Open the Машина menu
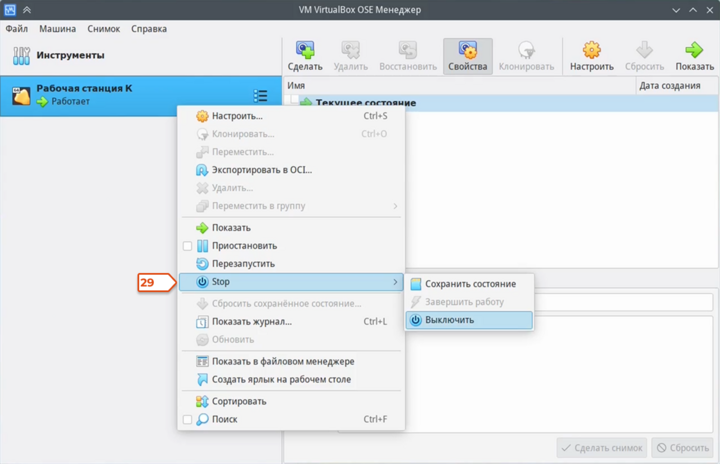Image resolution: width=720 pixels, height=464 pixels. (x=57, y=29)
